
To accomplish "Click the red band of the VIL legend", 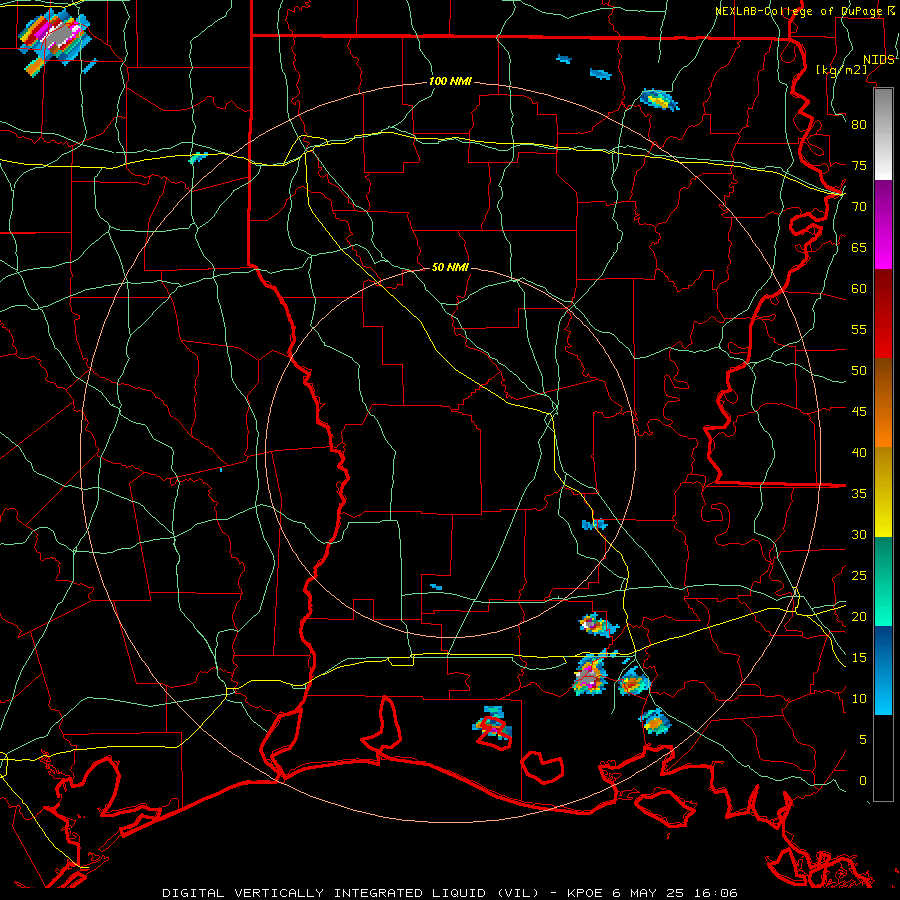I will [x=883, y=314].
